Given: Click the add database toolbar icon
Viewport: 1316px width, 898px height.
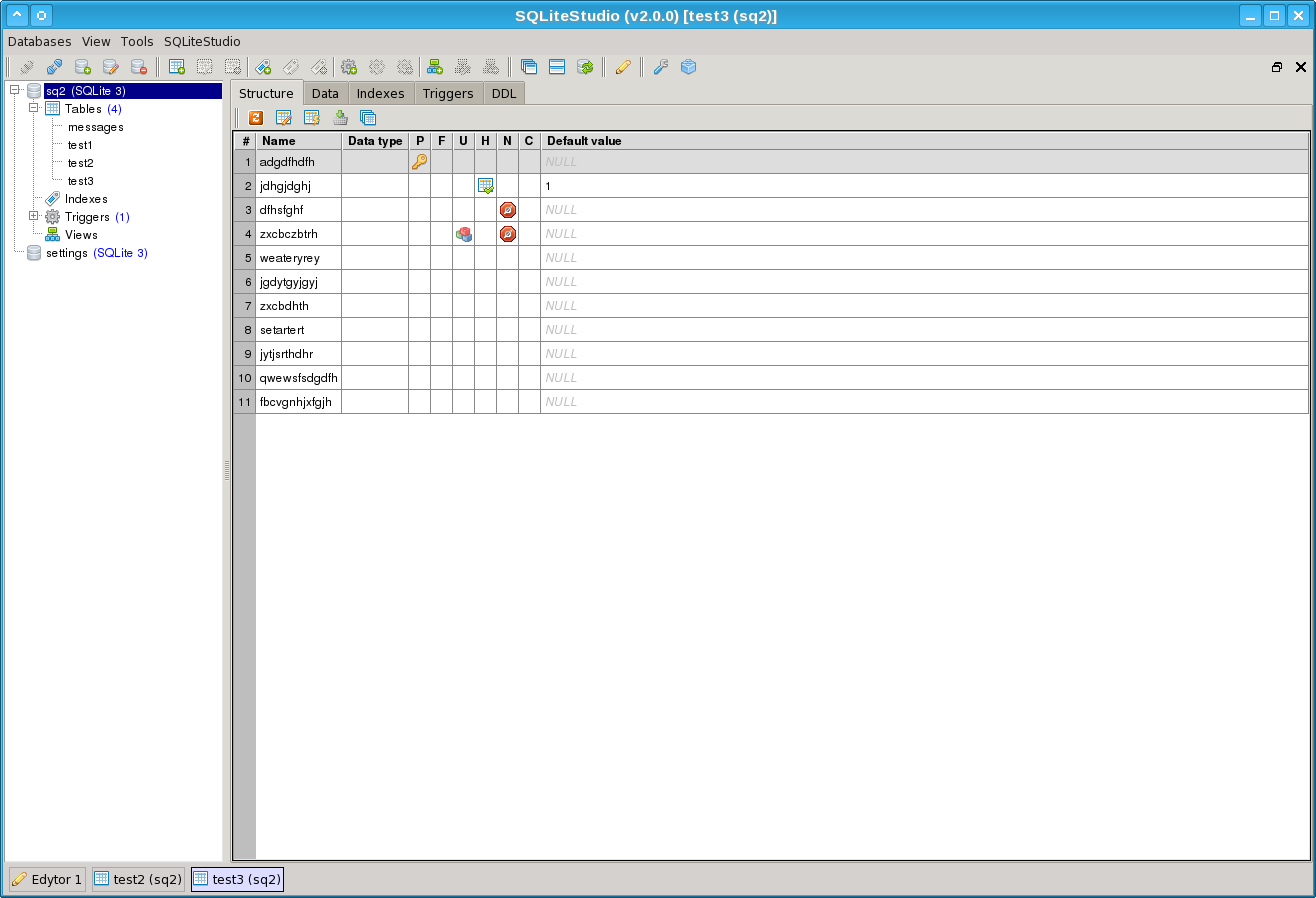Looking at the screenshot, I should 83,67.
